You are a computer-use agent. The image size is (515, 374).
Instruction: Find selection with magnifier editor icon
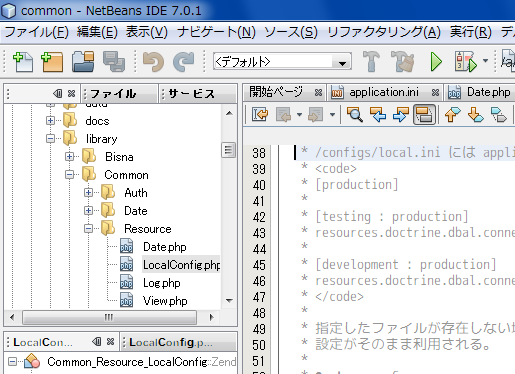coord(355,115)
